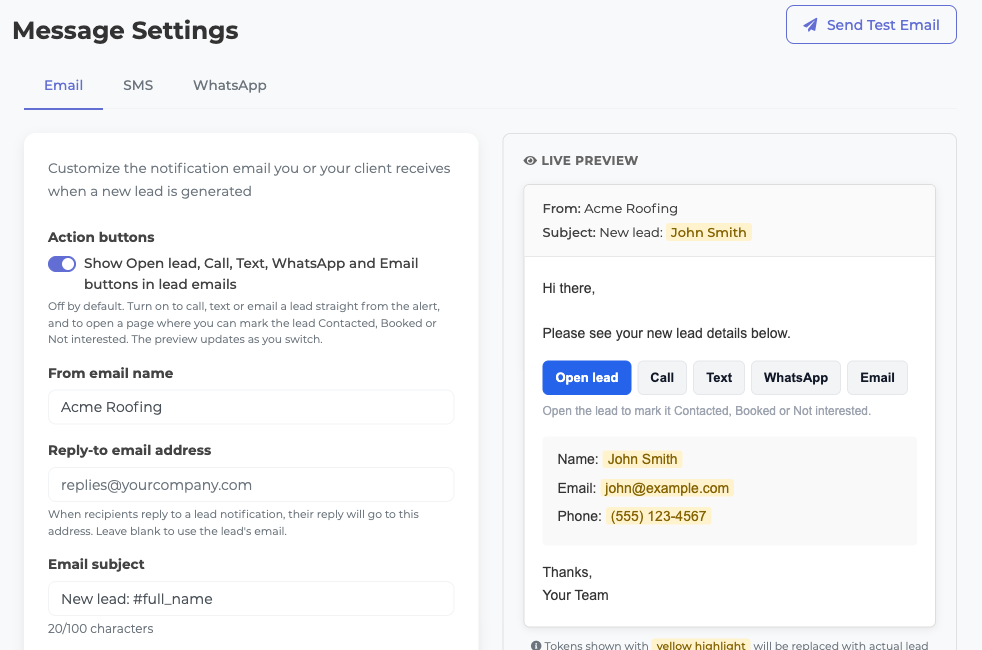Image resolution: width=982 pixels, height=650 pixels.
Task: Click the john@example.com email token
Action: 667,488
